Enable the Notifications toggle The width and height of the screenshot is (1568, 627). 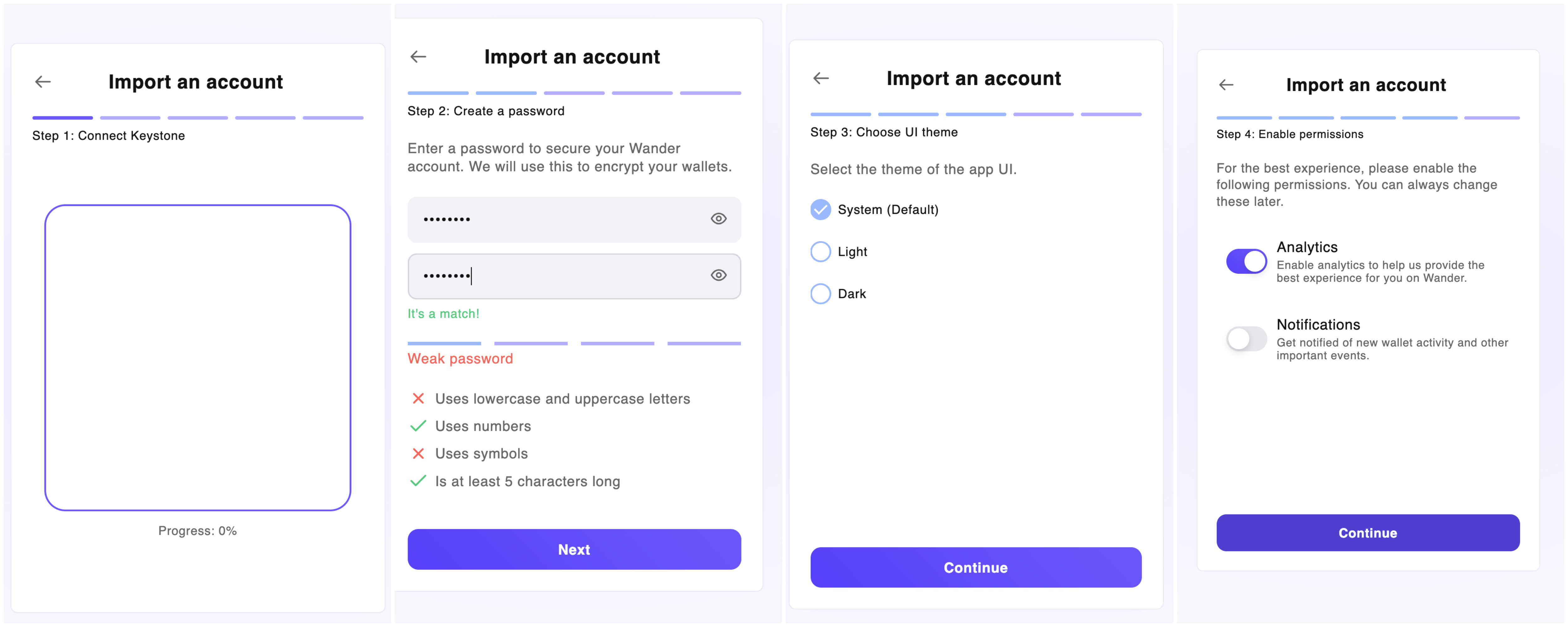(x=1246, y=339)
